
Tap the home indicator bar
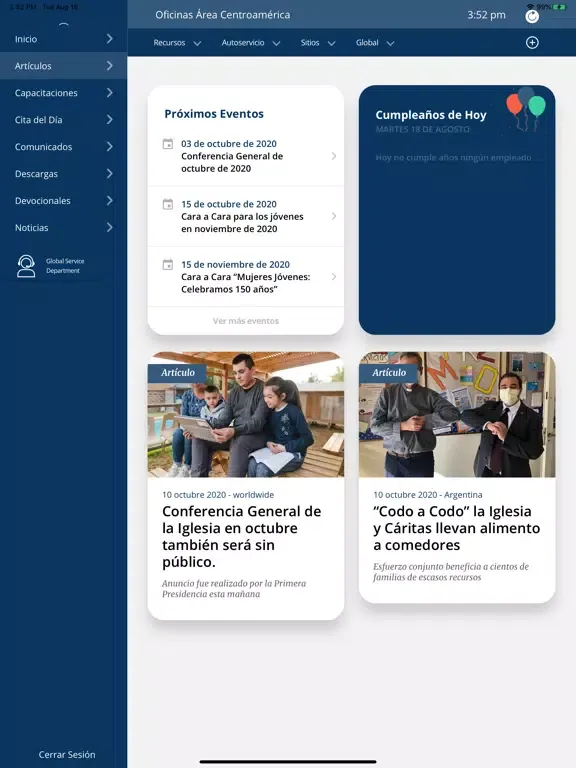click(288, 762)
